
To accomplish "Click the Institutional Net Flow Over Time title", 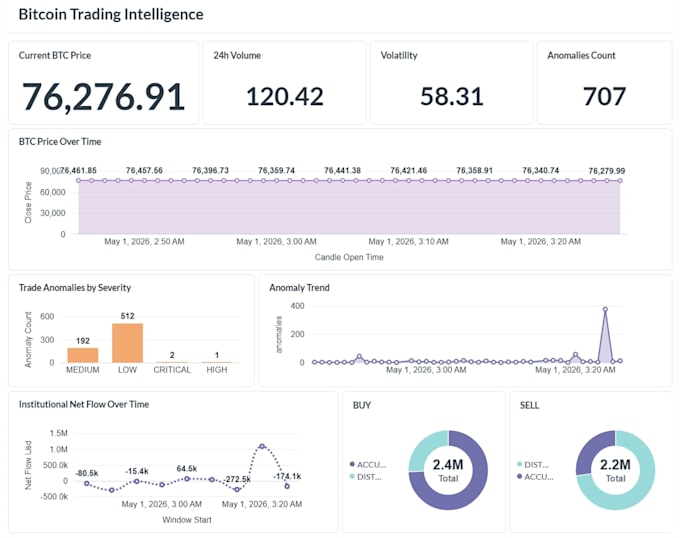I will point(84,404).
